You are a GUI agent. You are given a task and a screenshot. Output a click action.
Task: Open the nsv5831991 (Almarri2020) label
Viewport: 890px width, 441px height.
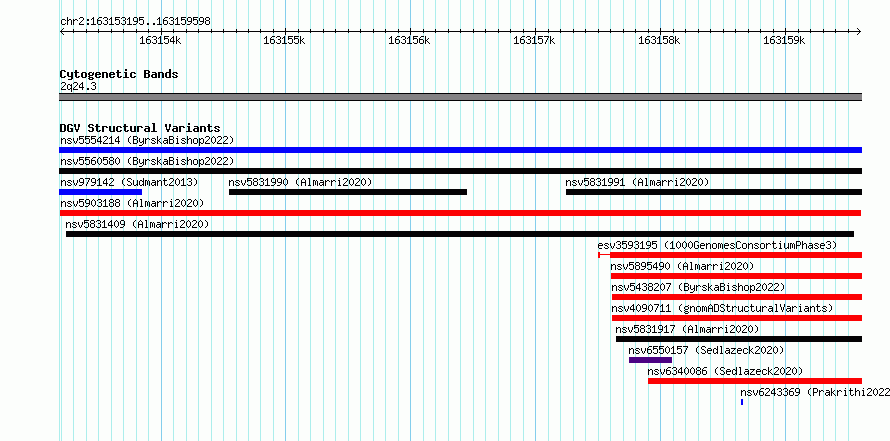637,182
